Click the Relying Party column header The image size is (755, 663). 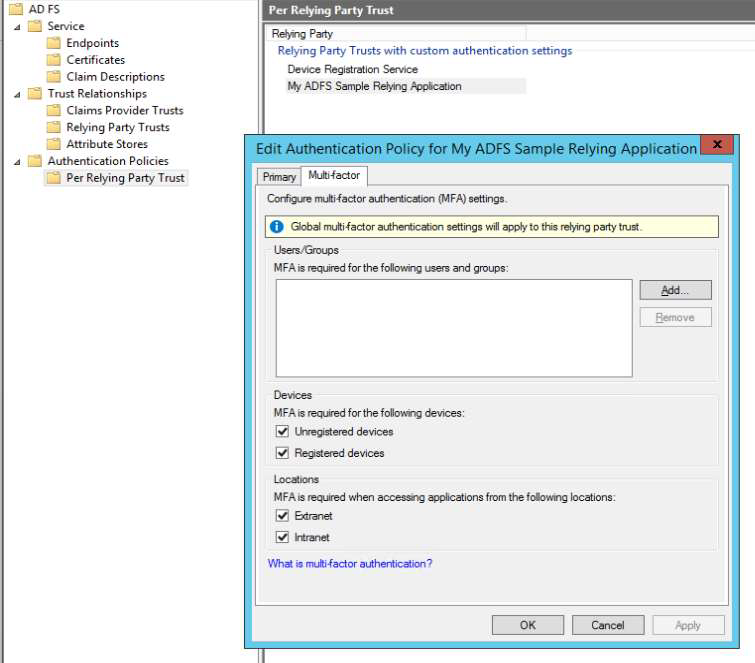396,34
